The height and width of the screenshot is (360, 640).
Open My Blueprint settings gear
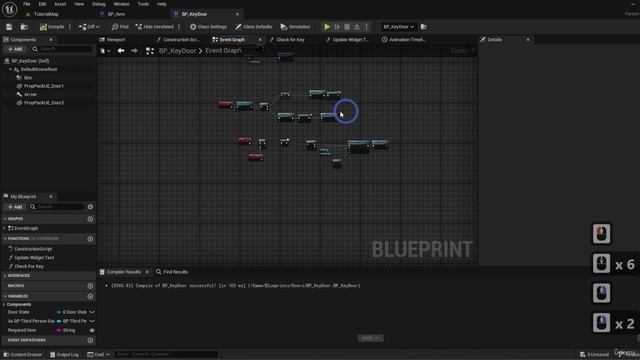tap(90, 207)
